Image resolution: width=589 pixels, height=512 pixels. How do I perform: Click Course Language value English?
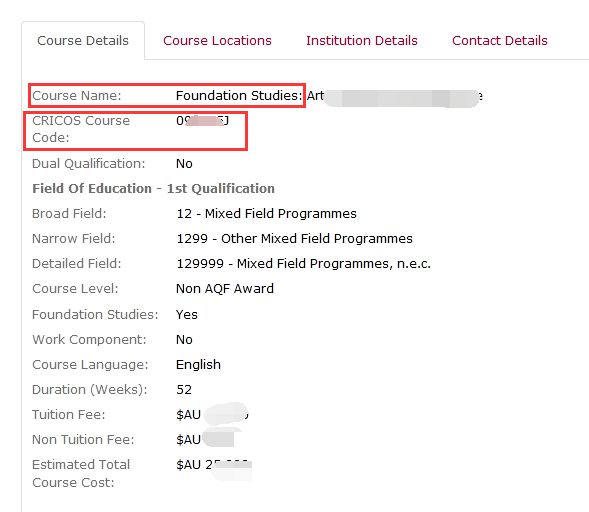(x=198, y=365)
